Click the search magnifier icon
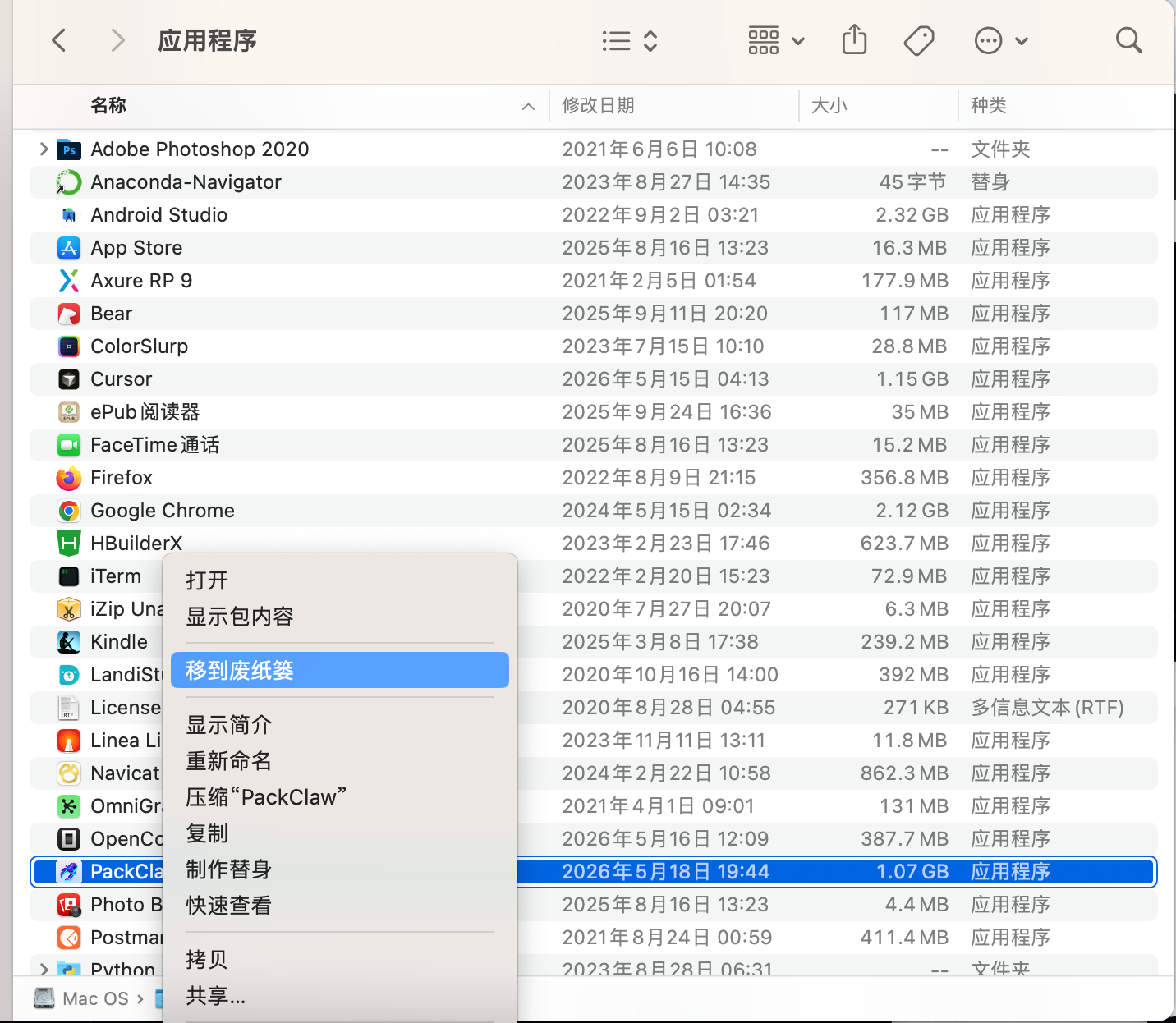The height and width of the screenshot is (1023, 1176). click(1129, 40)
